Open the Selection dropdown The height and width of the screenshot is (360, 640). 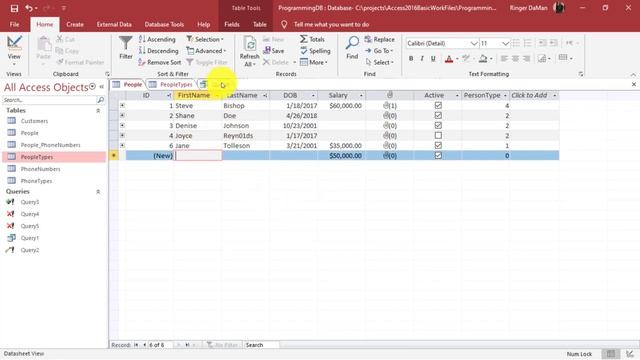(x=205, y=39)
